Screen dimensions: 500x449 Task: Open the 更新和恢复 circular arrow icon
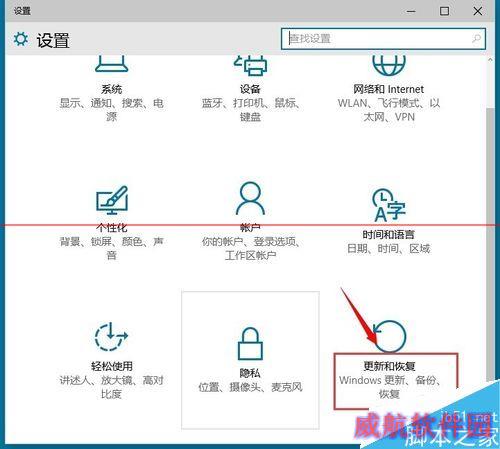[389, 336]
